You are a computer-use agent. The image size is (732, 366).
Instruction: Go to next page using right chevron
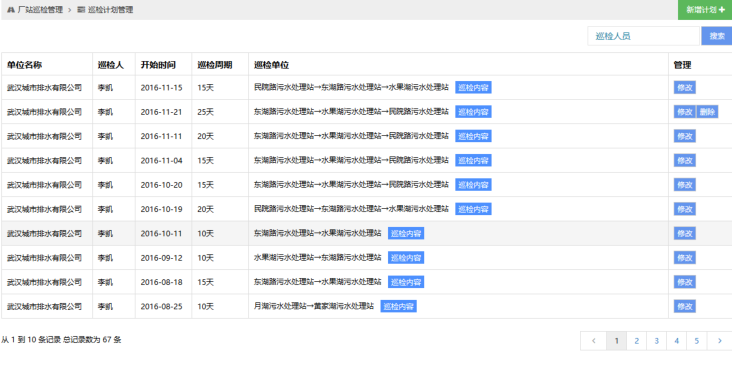719,341
